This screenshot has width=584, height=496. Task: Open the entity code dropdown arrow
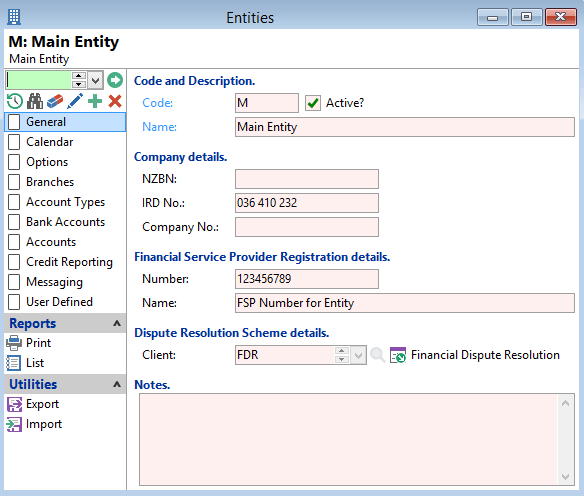95,80
